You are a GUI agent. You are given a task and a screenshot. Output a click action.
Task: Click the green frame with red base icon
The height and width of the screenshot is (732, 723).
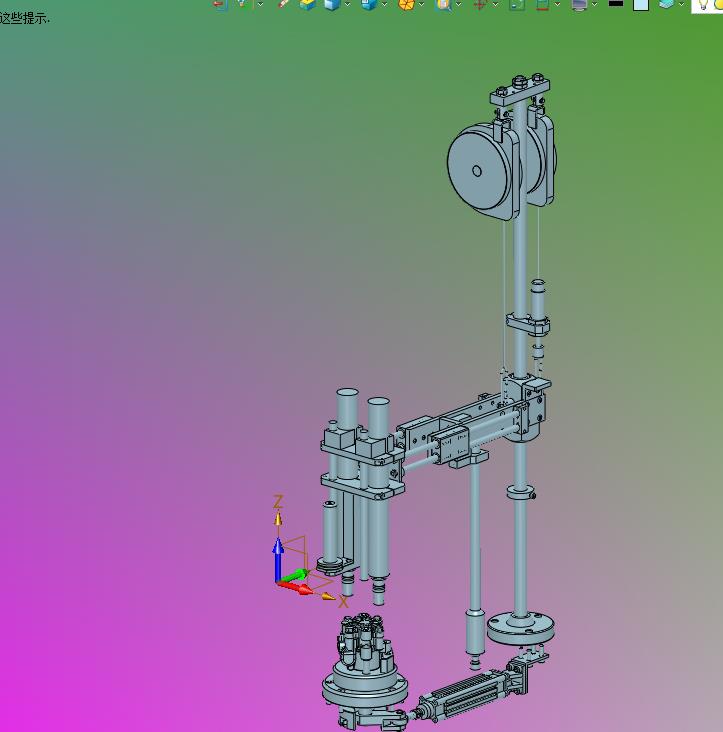(542, 5)
